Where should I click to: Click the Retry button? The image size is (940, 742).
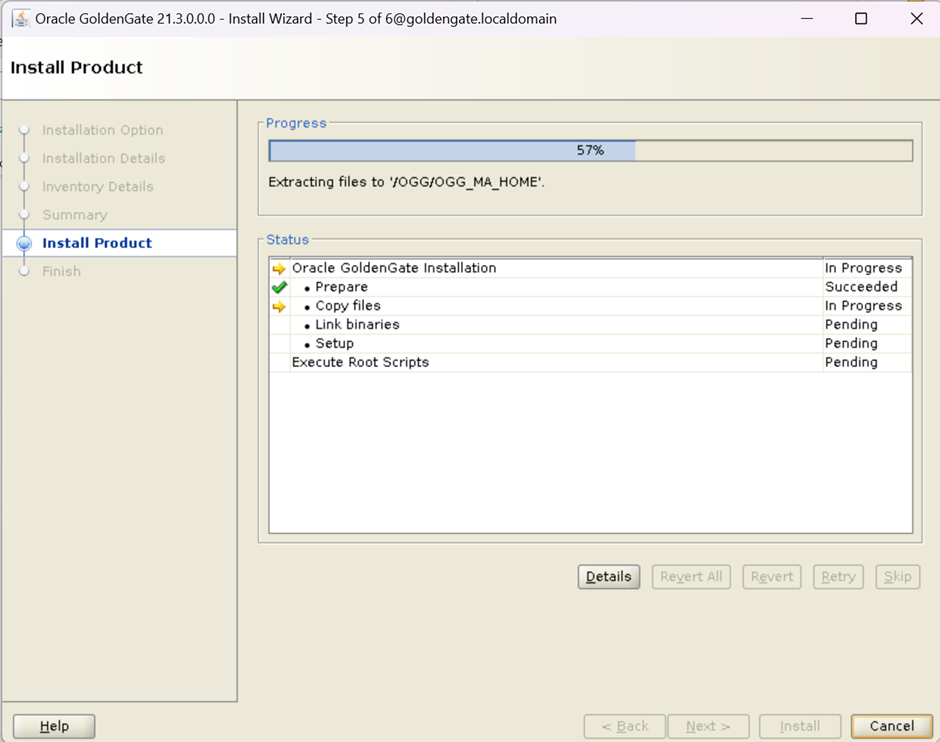click(837, 577)
